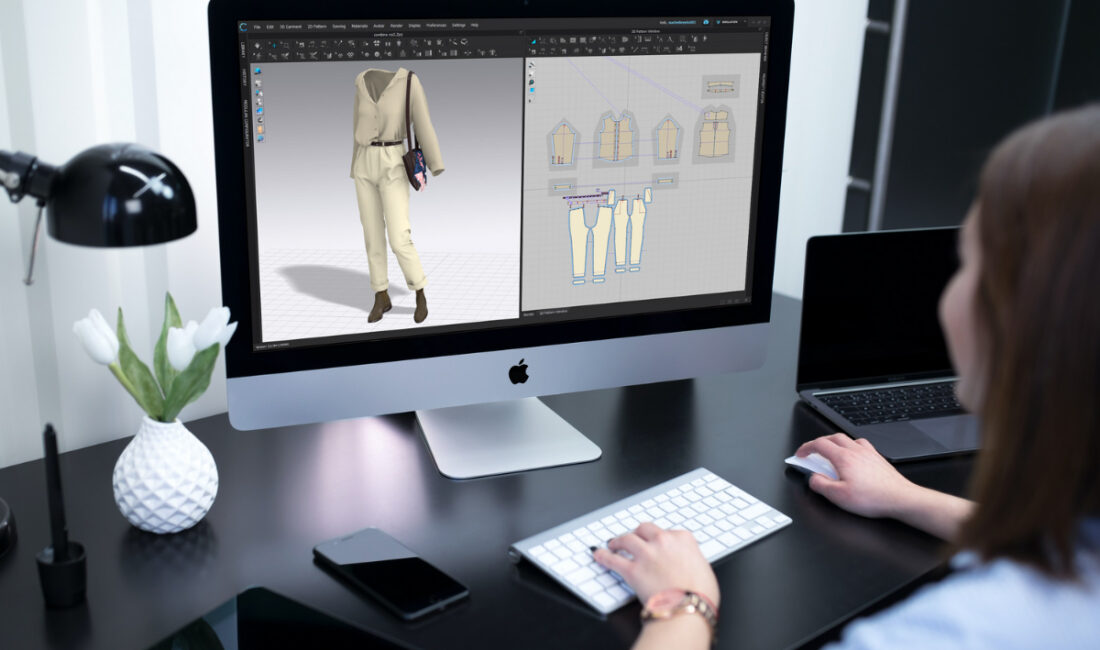Viewport: 1100px width, 650px height.
Task: Click the blue username link in title bar
Action: (x=680, y=21)
